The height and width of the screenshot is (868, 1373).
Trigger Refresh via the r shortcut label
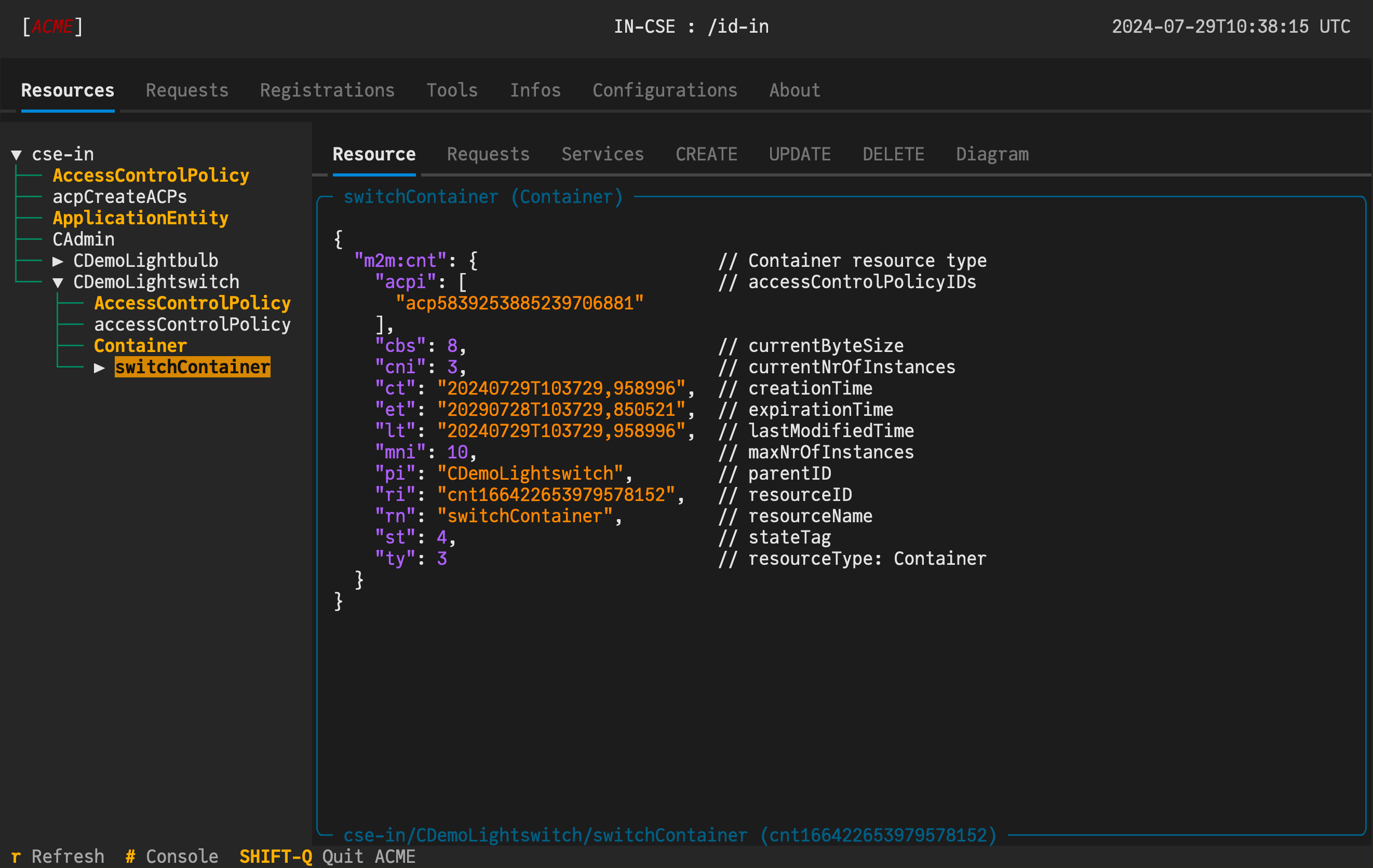point(17,856)
